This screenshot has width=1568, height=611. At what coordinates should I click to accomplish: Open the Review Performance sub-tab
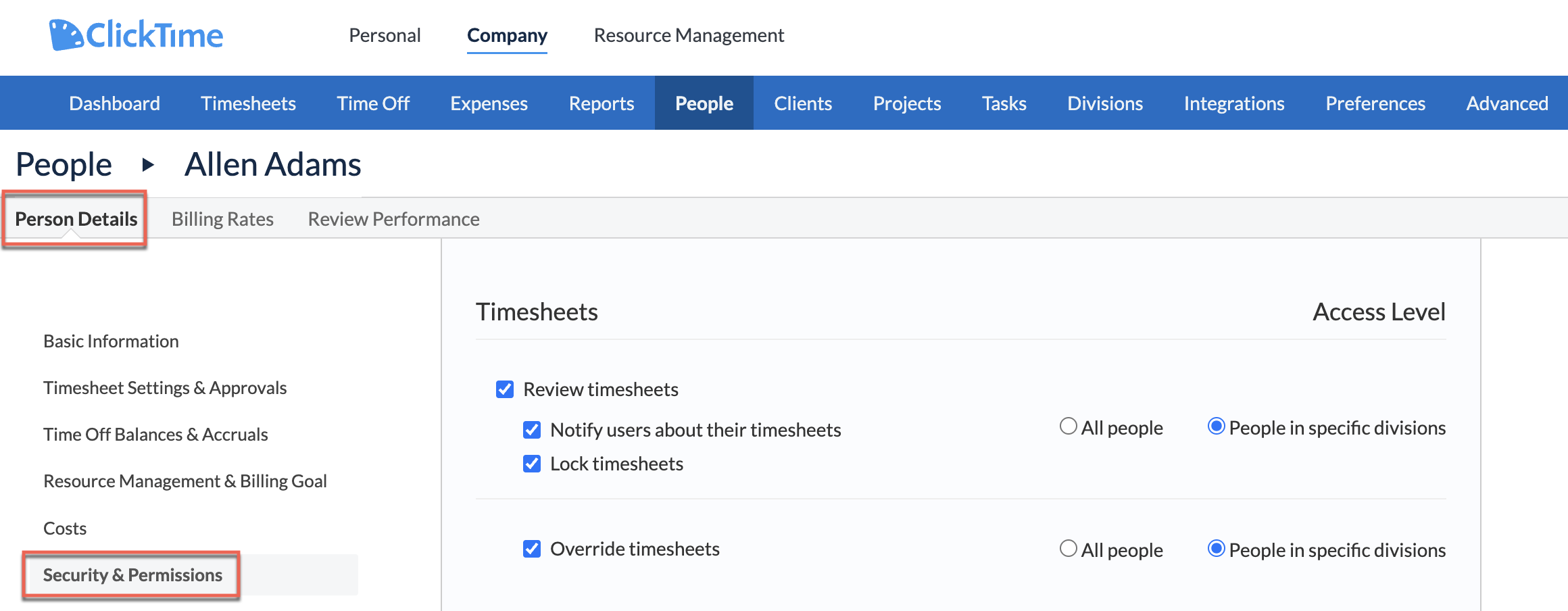393,219
